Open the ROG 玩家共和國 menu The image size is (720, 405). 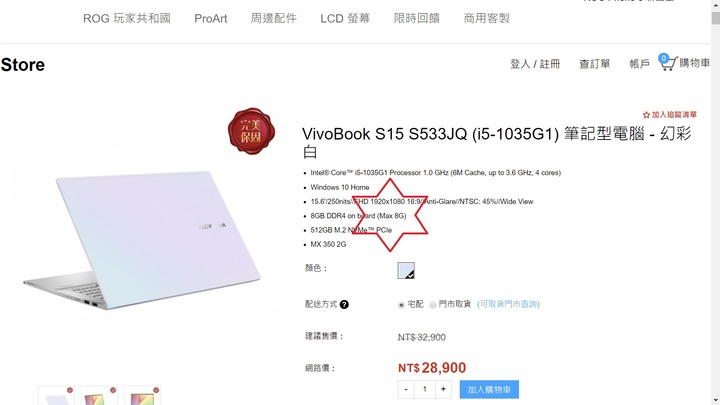click(127, 18)
